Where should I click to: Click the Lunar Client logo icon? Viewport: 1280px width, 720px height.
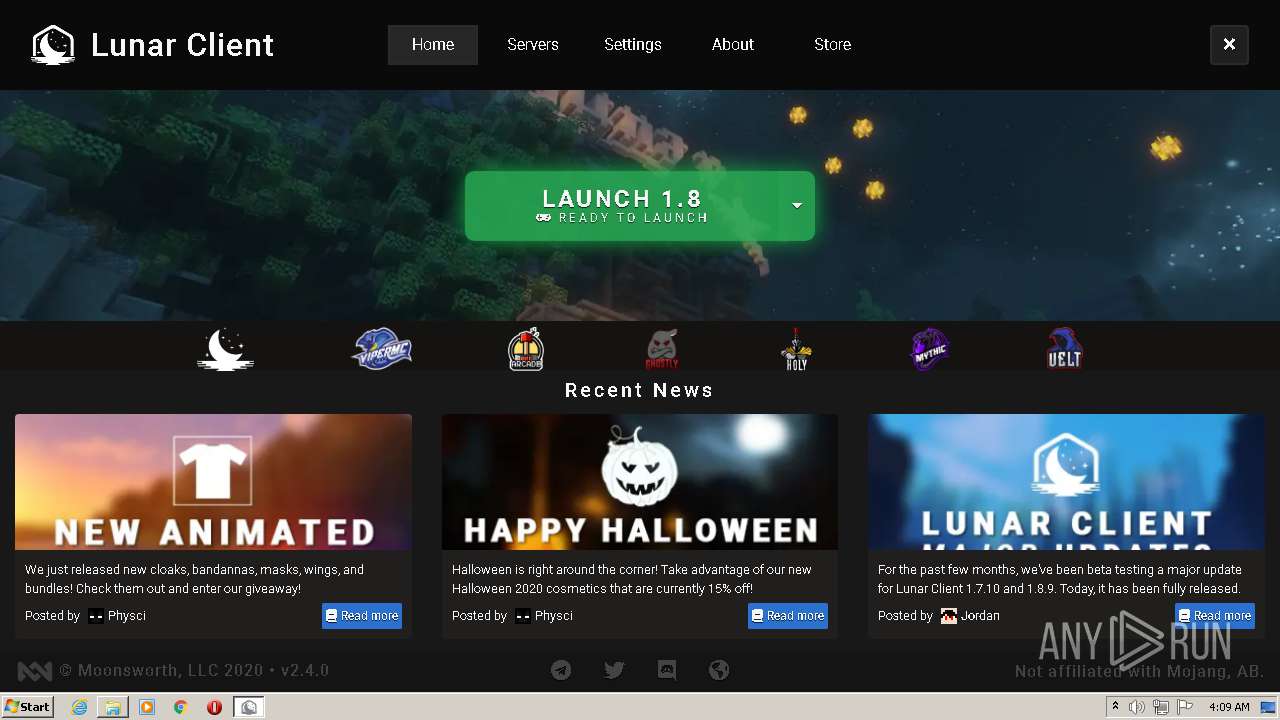53,45
